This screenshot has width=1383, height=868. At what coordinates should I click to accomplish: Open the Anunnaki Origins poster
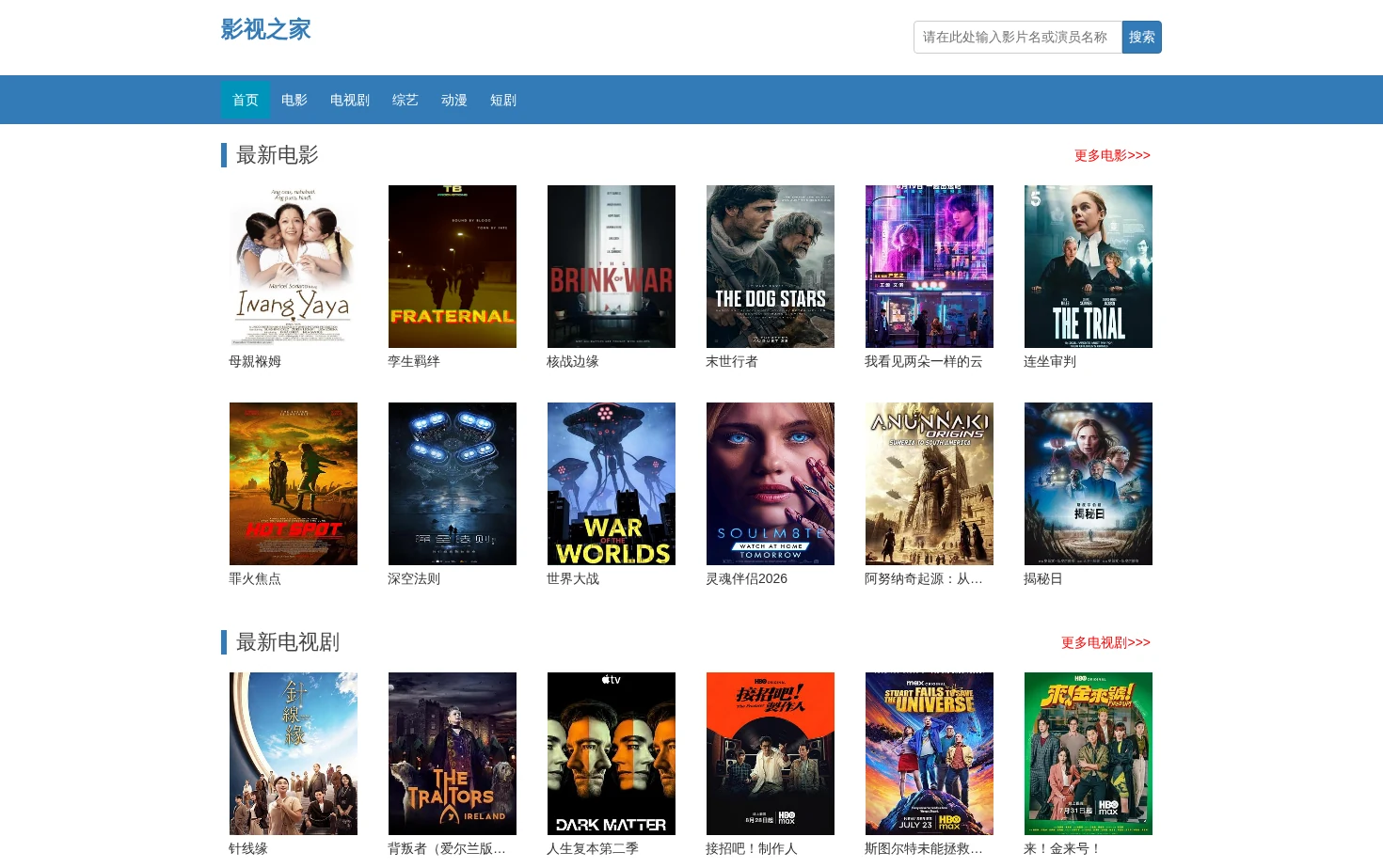930,483
